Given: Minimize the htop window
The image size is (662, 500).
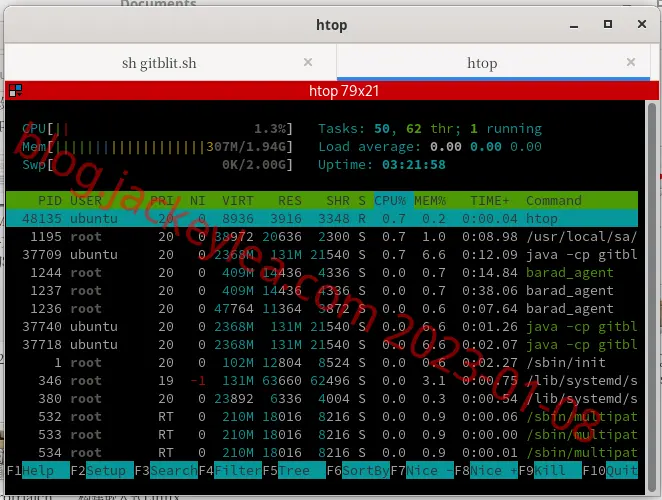Looking at the screenshot, I should (x=574, y=25).
